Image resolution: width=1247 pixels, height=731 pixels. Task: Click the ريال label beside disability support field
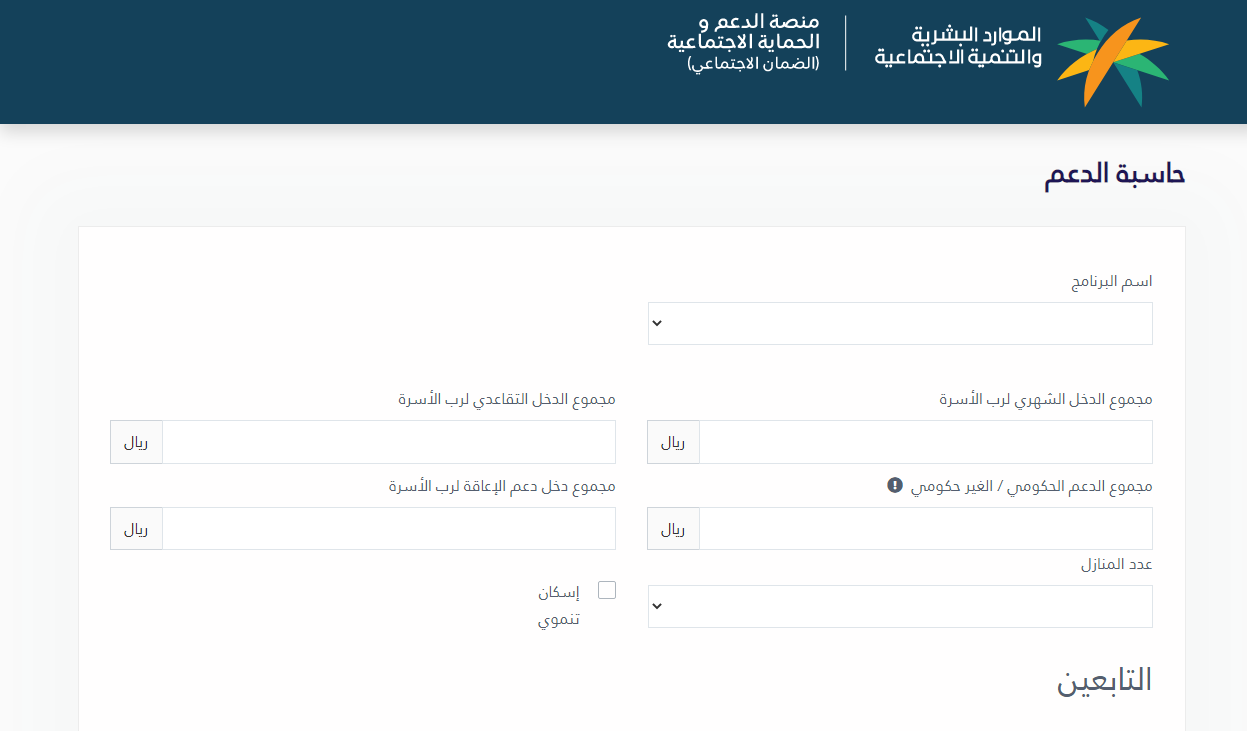click(x=136, y=528)
